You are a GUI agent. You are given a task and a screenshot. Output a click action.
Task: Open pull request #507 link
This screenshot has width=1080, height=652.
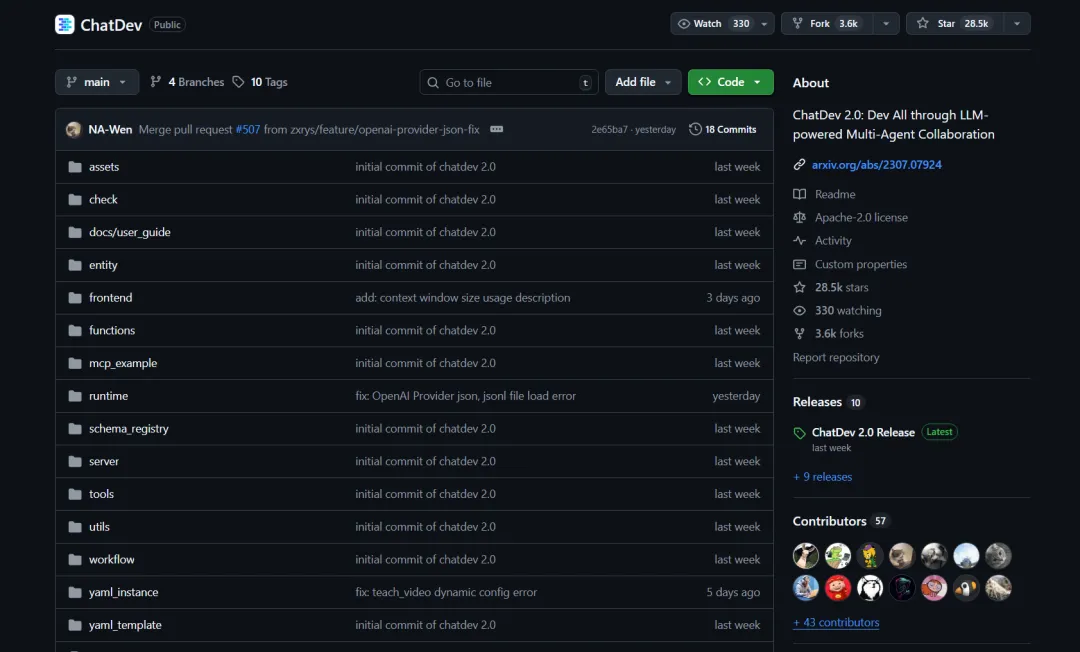point(248,129)
